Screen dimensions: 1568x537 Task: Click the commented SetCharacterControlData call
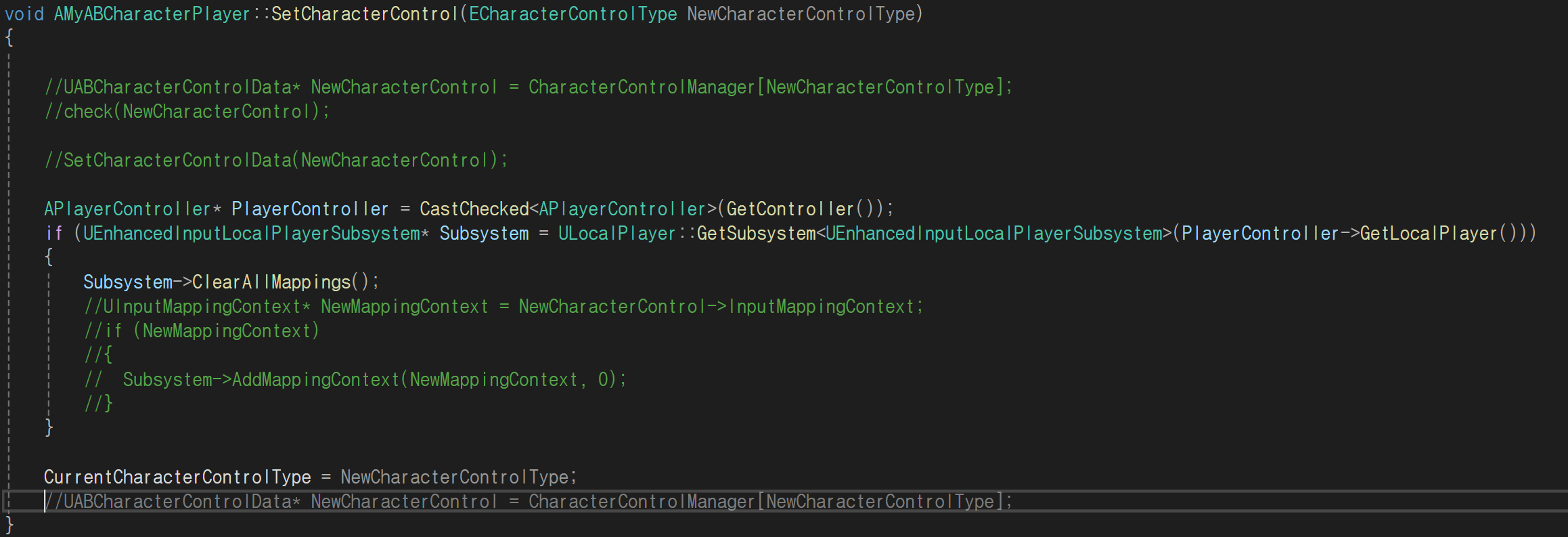(276, 160)
